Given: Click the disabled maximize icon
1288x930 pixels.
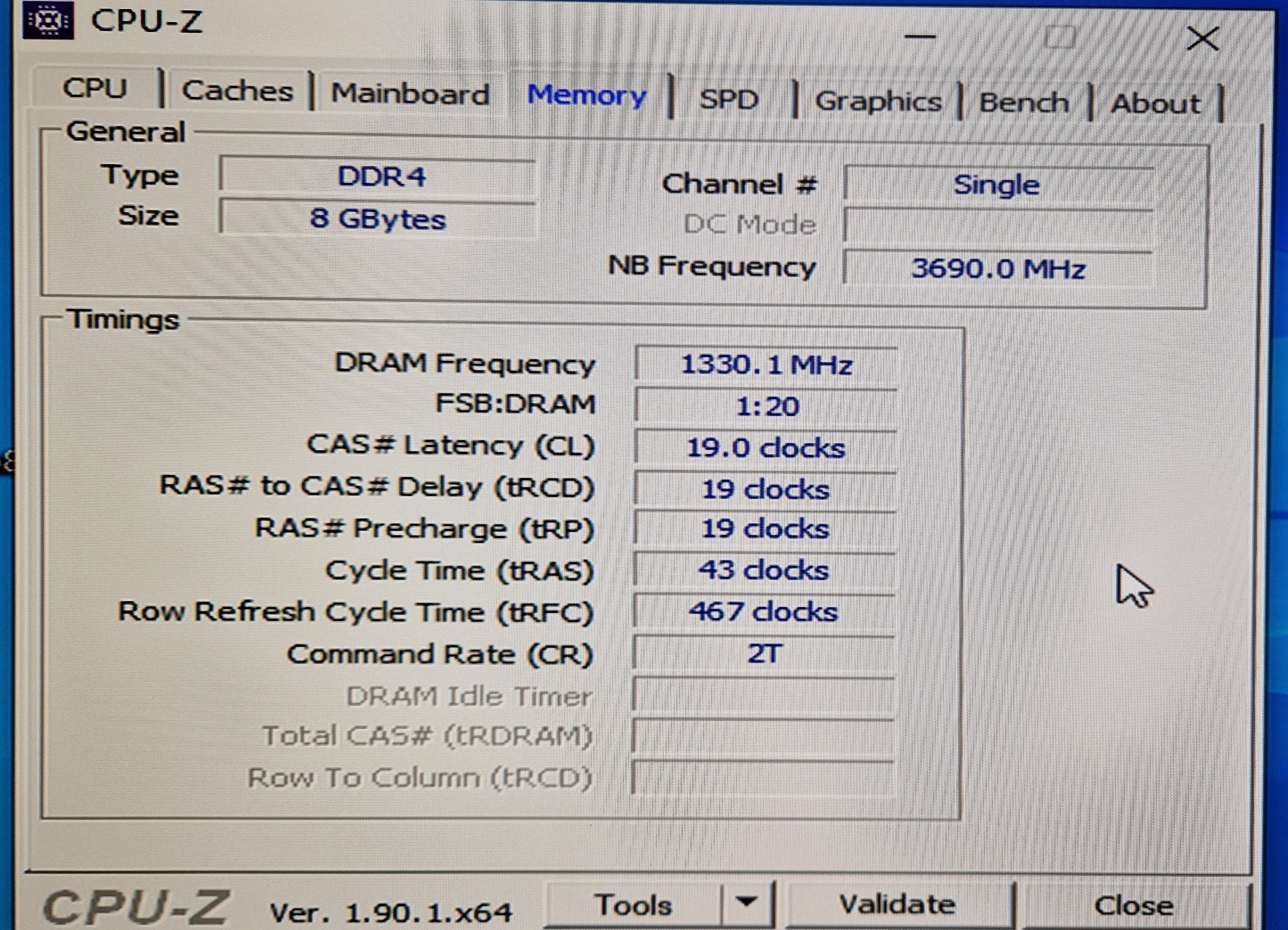Looking at the screenshot, I should [1060, 37].
